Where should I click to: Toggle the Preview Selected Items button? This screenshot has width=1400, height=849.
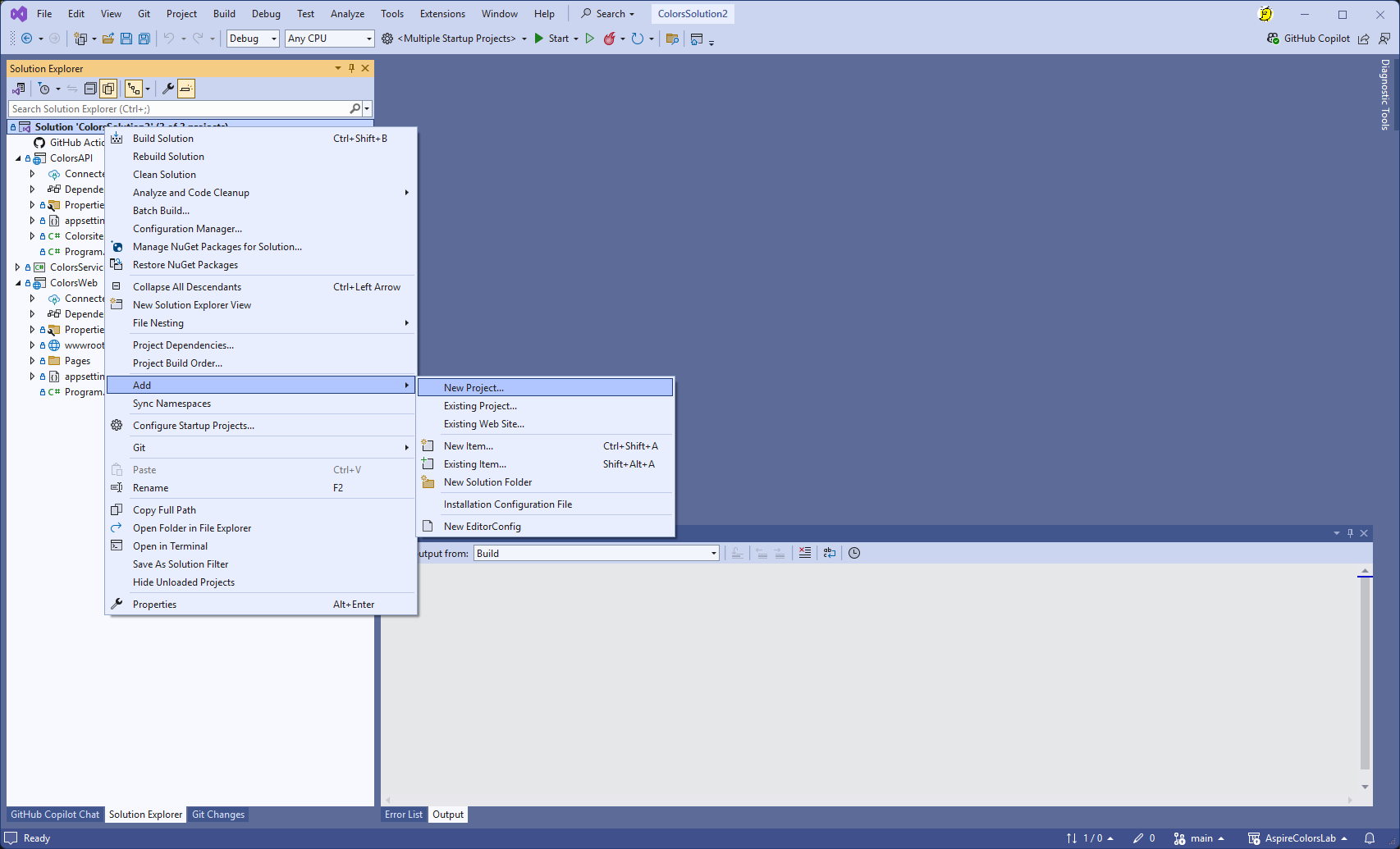[x=186, y=89]
